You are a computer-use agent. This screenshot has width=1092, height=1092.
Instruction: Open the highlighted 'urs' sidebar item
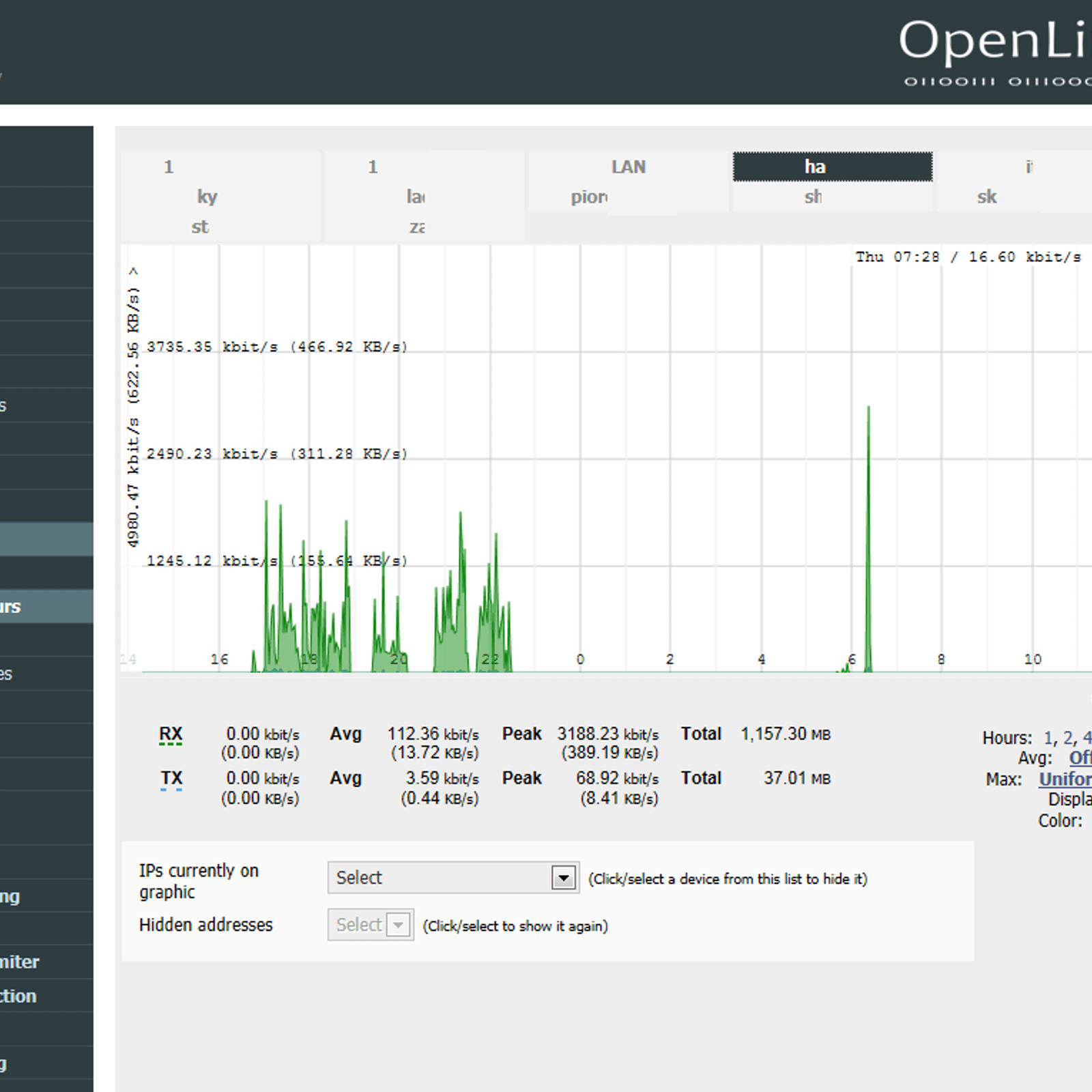click(x=46, y=607)
